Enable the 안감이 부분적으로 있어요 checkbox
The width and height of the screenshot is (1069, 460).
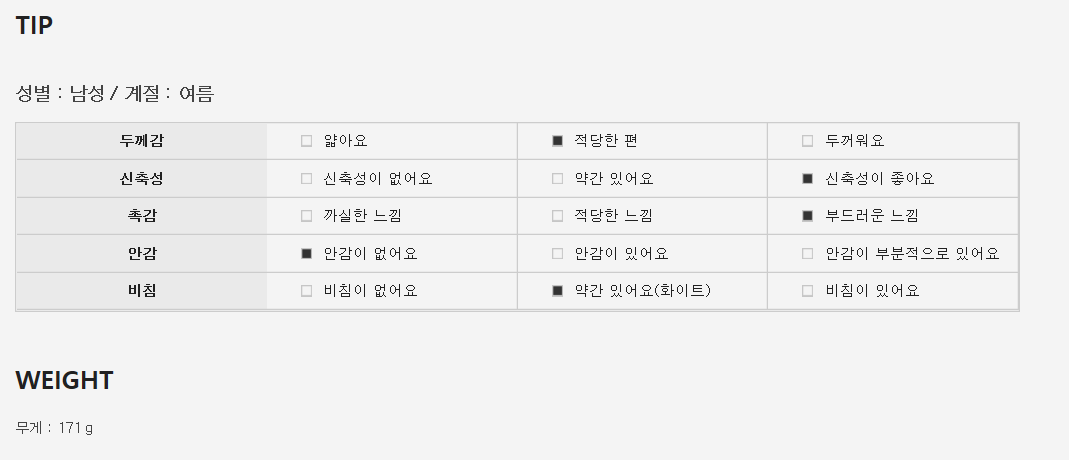pos(808,254)
